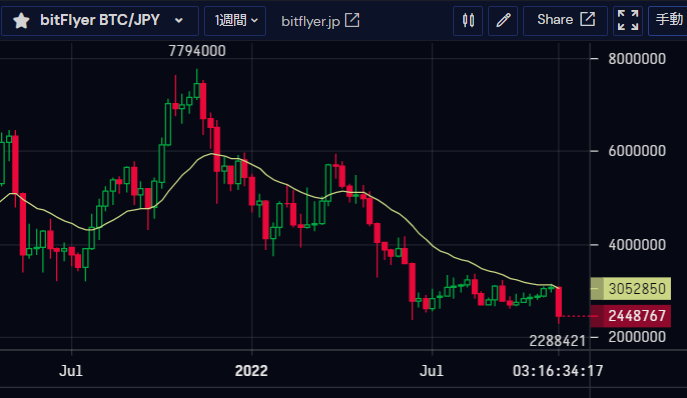
Task: Click the 手動 scale button
Action: [x=668, y=21]
